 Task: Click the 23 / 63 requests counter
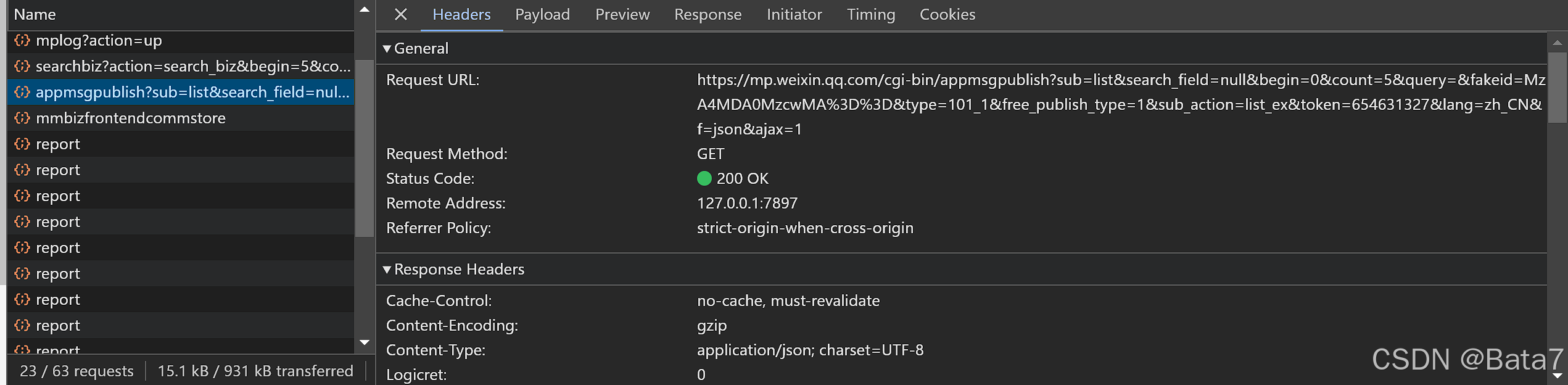(x=76, y=371)
